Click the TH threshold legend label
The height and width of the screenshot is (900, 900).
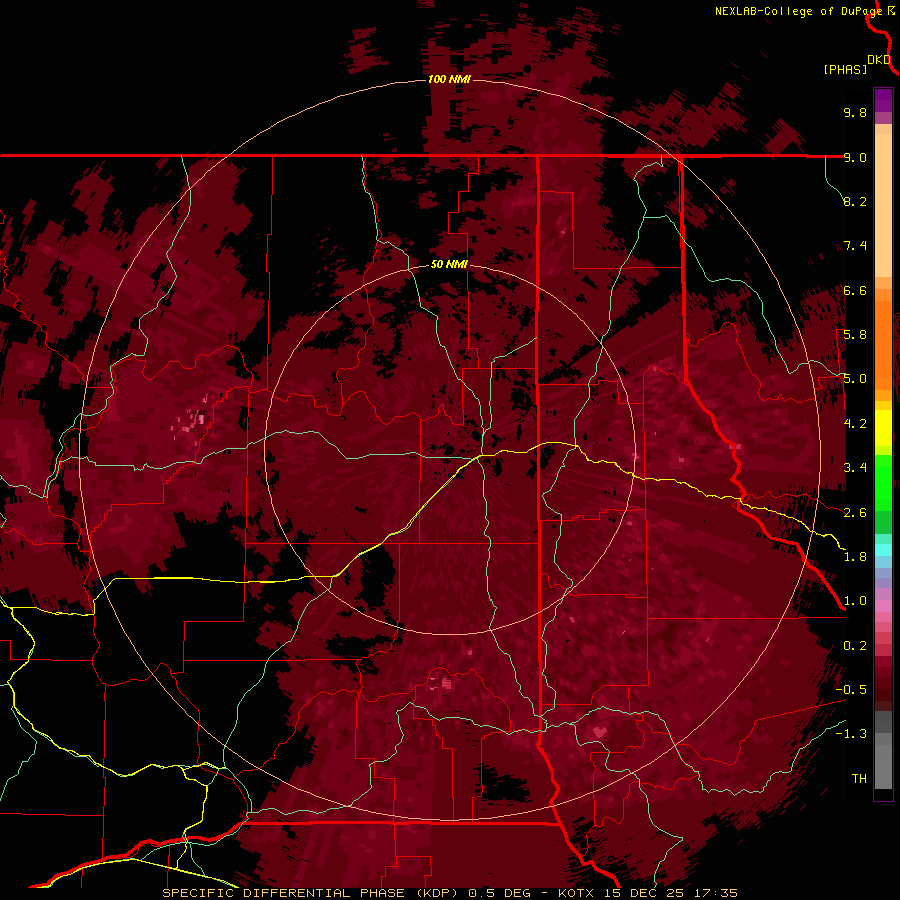(x=859, y=779)
